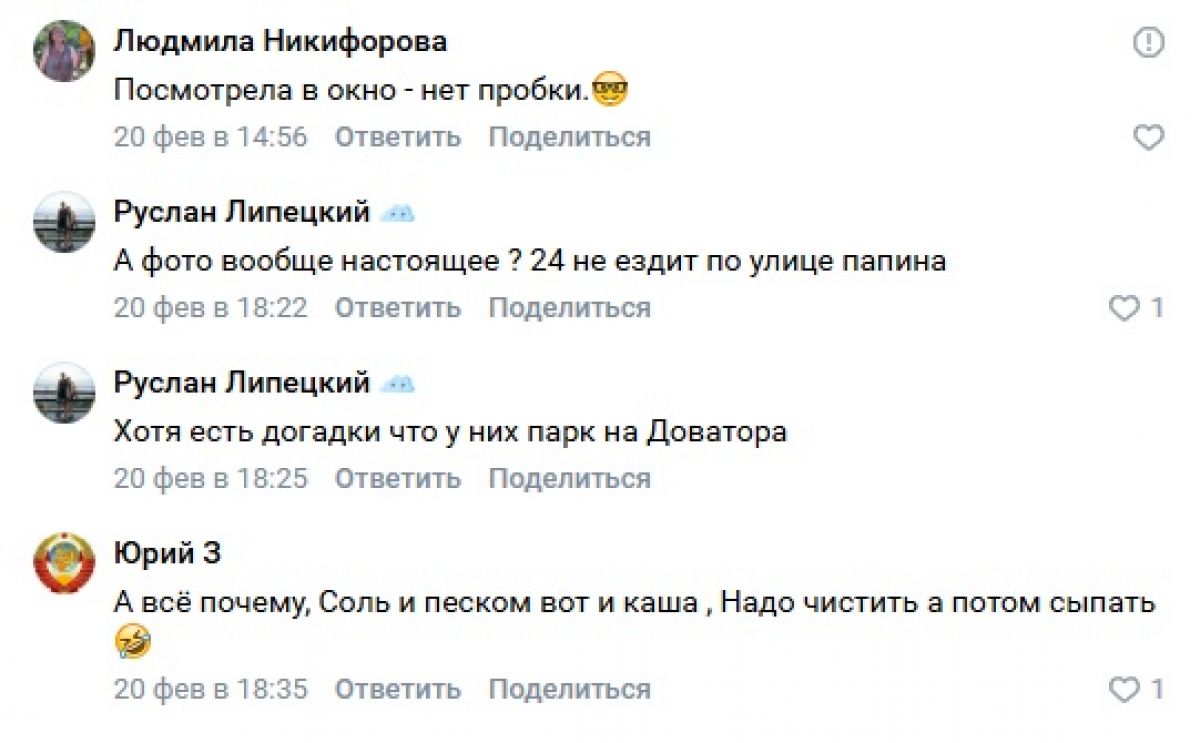This screenshot has width=1200, height=743.
Task: Open Юрий З profile via name
Action: tap(167, 553)
